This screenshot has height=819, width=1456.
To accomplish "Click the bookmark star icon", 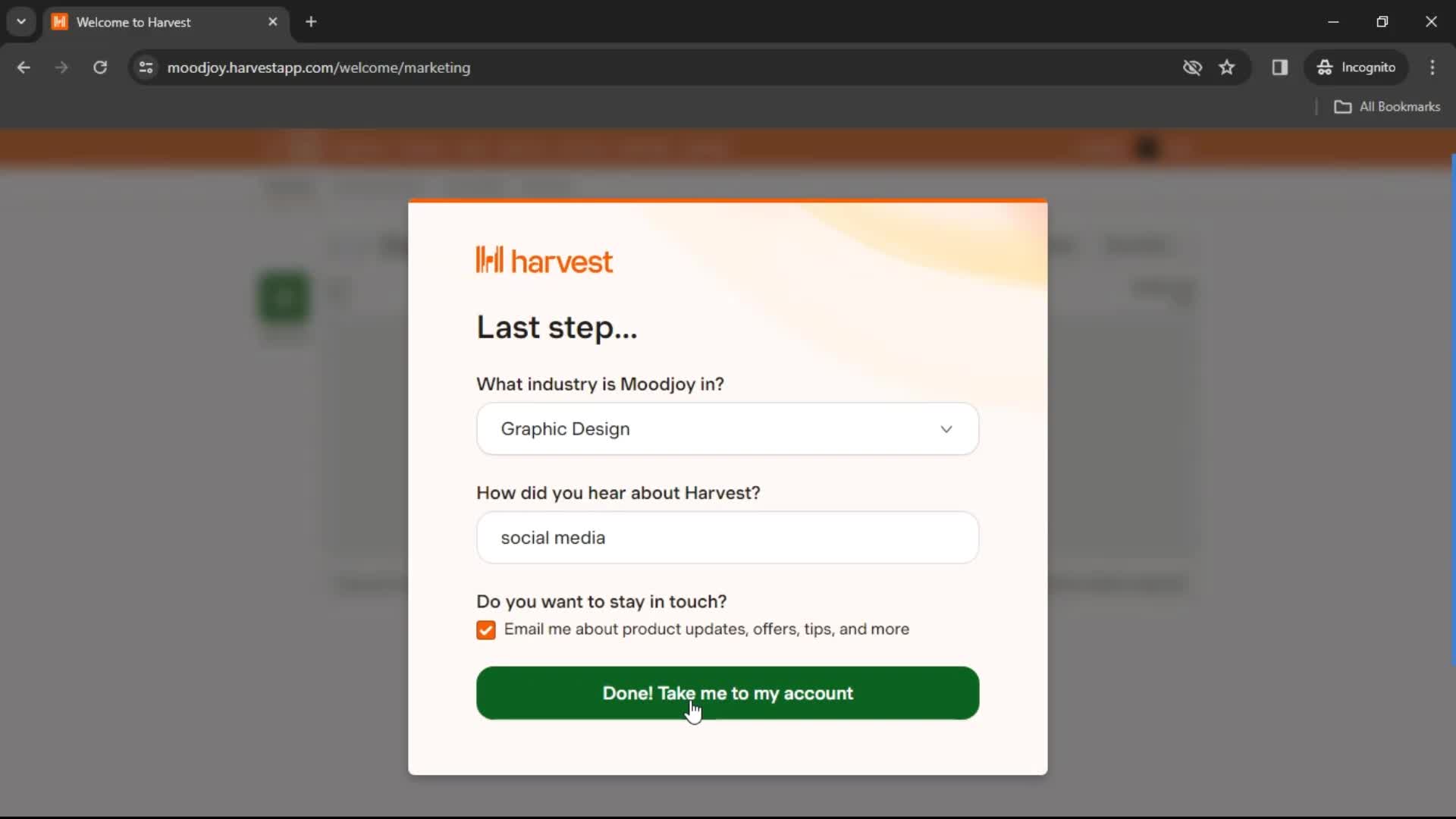I will coord(1227,67).
